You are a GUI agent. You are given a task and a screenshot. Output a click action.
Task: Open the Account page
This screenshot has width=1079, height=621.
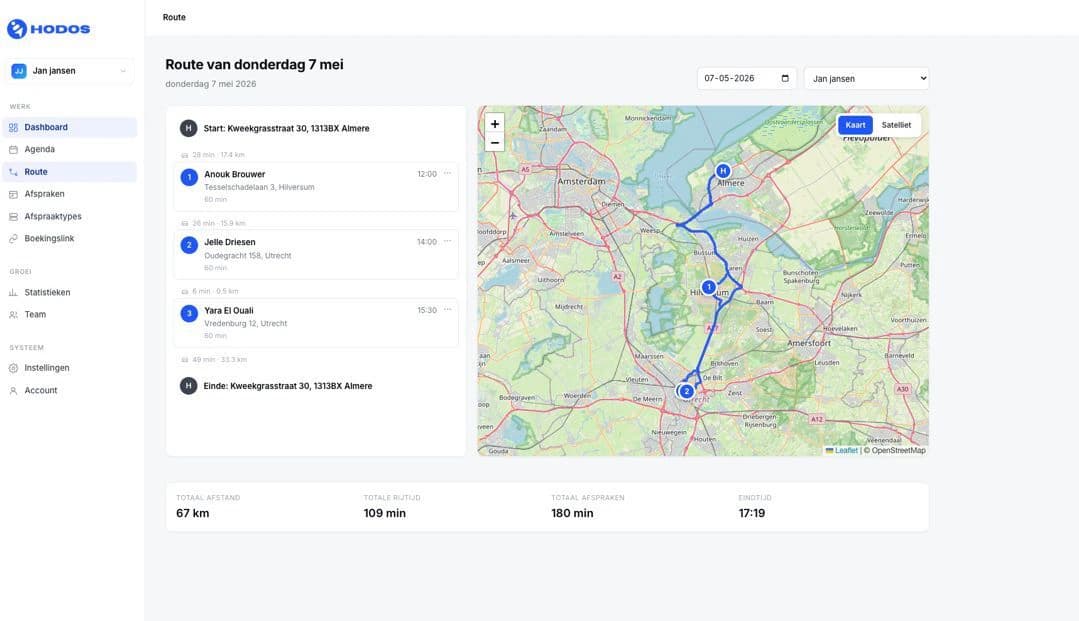coord(70,390)
